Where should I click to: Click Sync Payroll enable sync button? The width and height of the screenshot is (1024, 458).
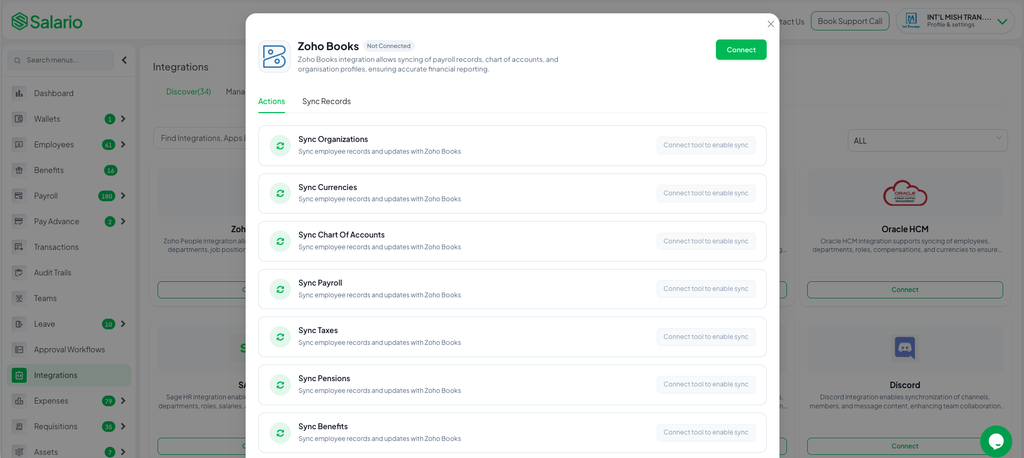coord(706,289)
